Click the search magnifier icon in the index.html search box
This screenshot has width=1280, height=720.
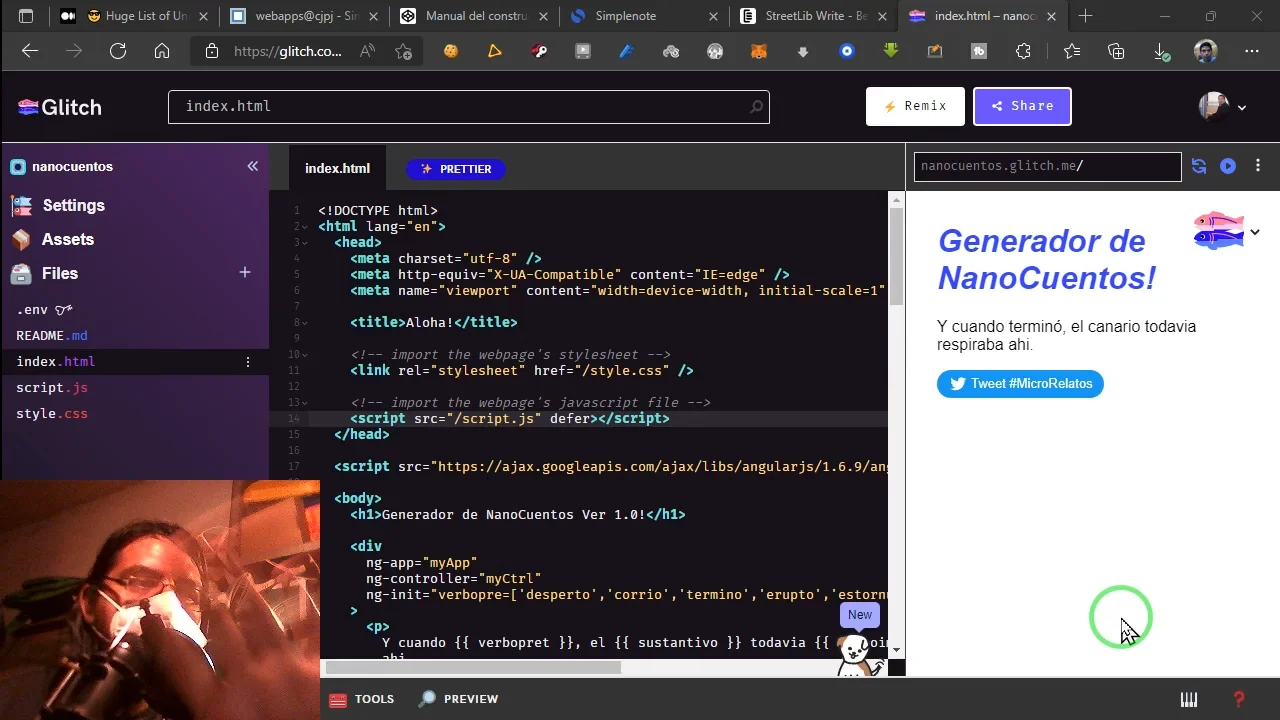[x=756, y=107]
